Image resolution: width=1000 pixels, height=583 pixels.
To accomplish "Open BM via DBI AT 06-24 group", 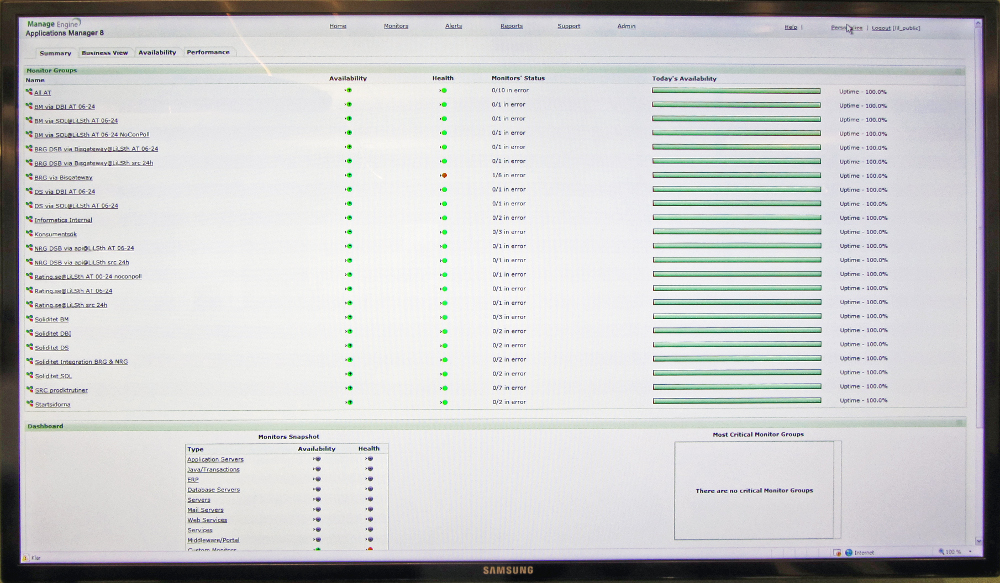I will (x=64, y=107).
